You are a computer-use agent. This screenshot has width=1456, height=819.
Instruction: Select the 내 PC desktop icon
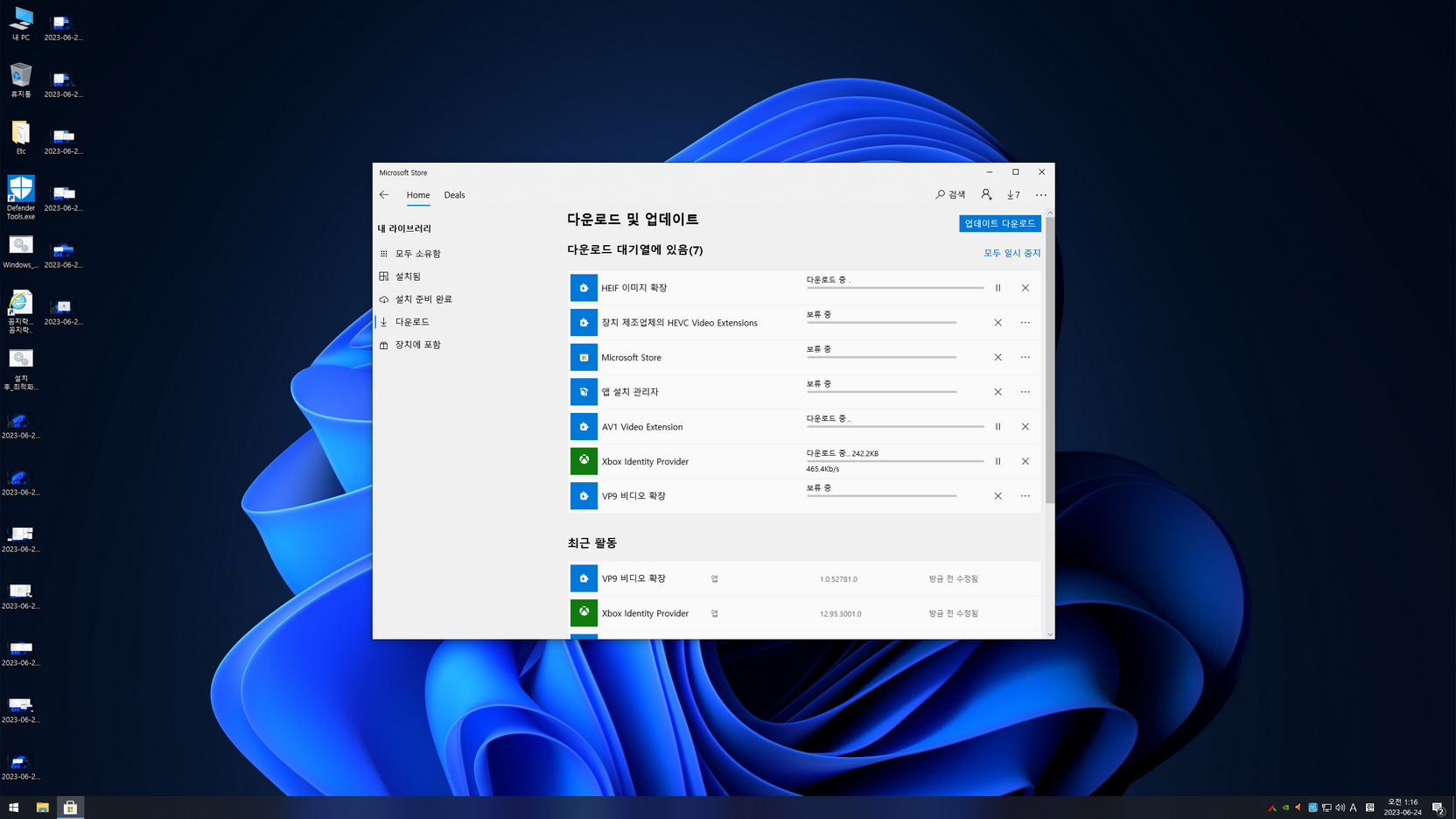pyautogui.click(x=21, y=24)
